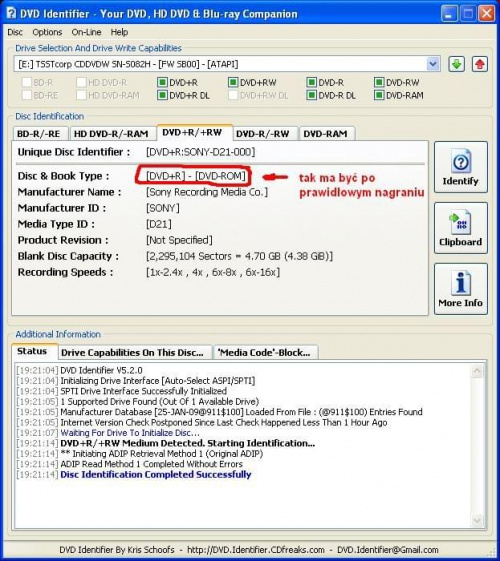This screenshot has height=561, width=500.
Task: Toggle the BD-RE capability checkbox
Action: click(27, 96)
